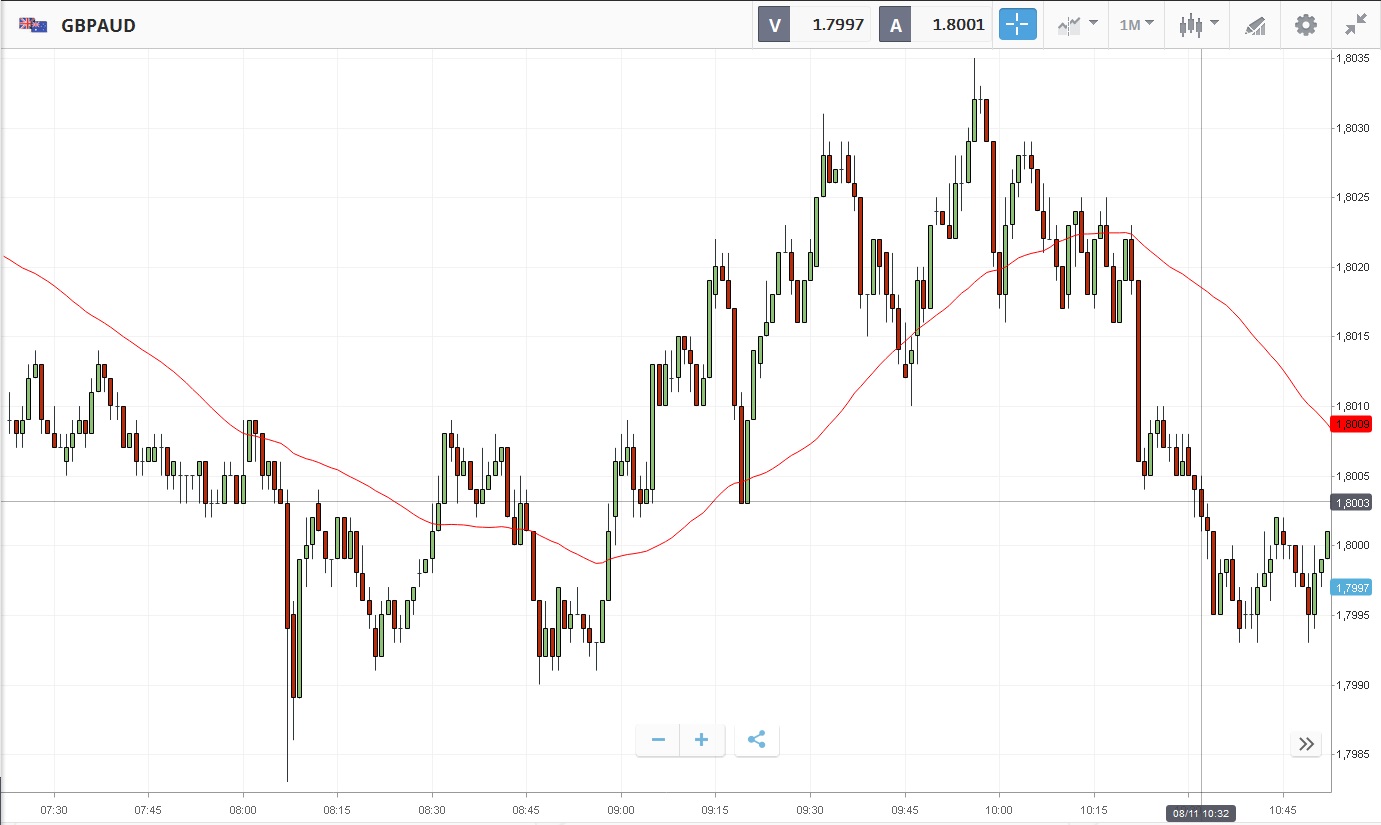Screen dimensions: 1381x825
Task: Click the 09:00 label on time axis
Action: tap(621, 809)
